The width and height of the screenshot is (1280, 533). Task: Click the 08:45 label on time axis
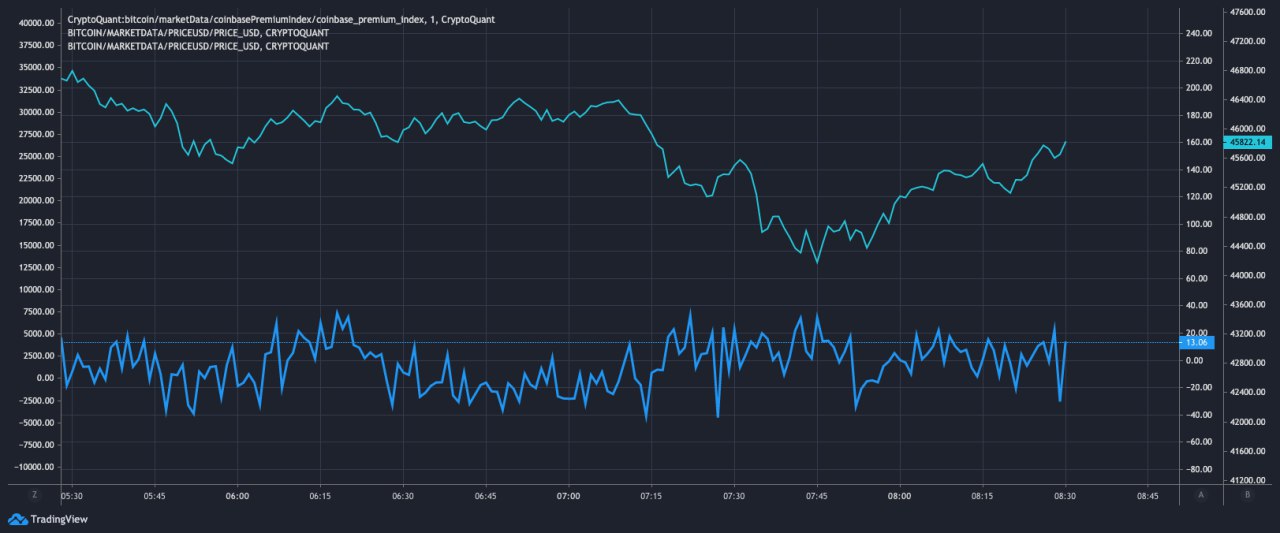1147,495
